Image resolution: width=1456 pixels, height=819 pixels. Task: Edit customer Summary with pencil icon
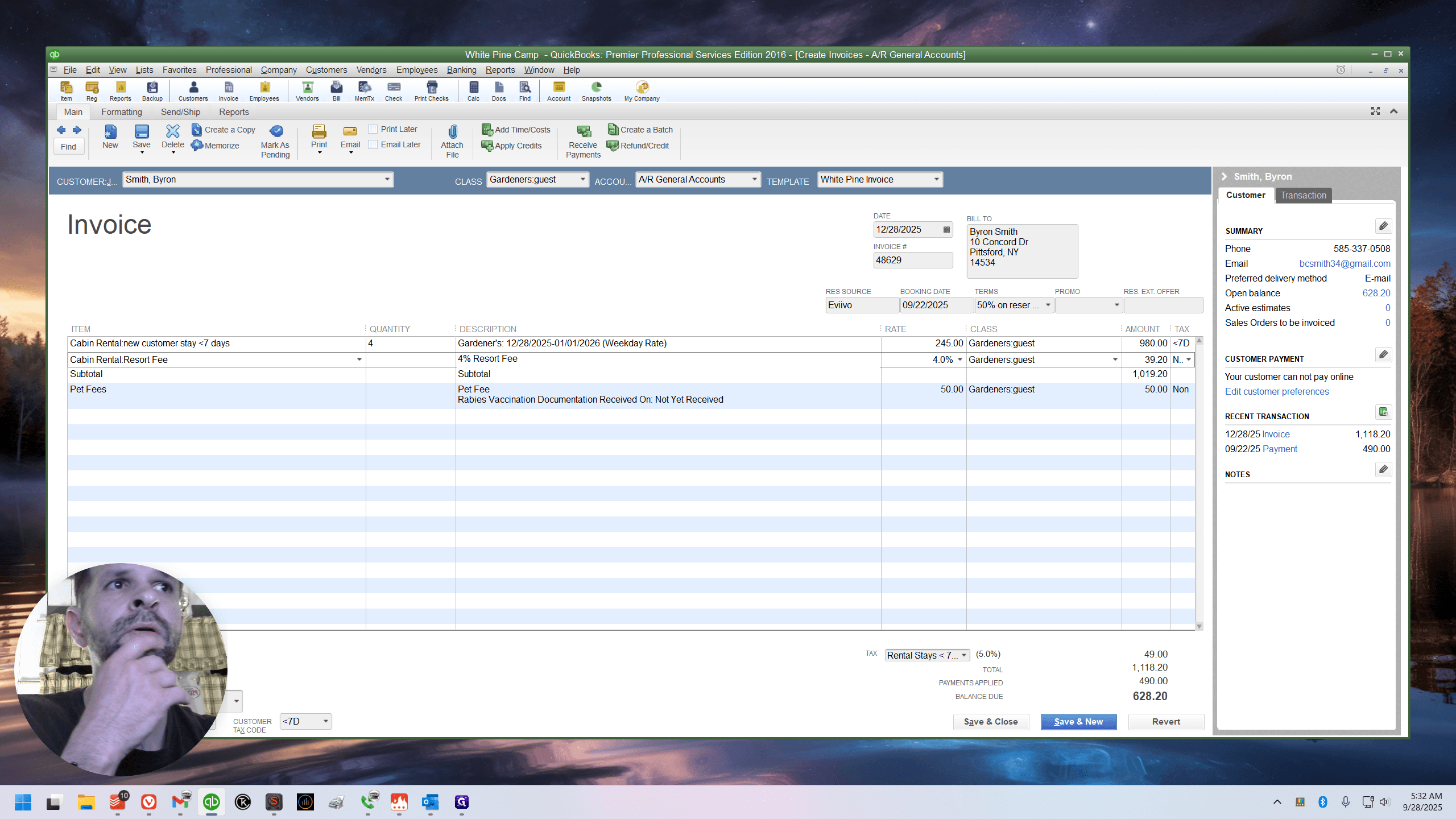pos(1383,226)
